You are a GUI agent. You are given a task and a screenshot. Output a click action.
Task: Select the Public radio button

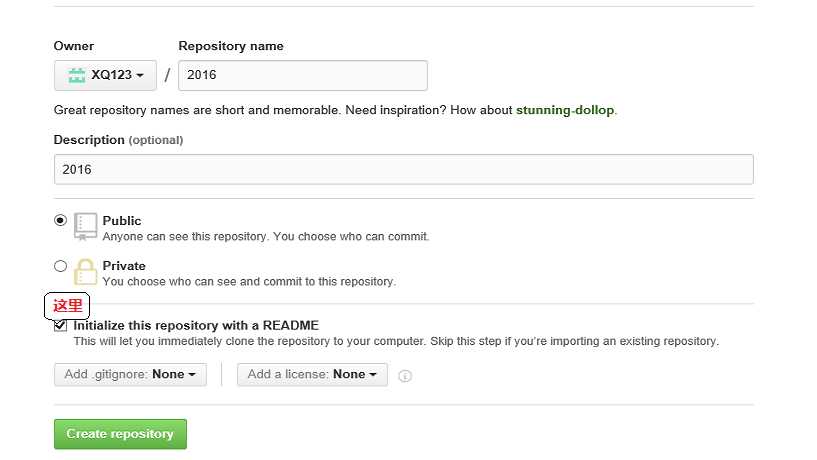tap(61, 220)
